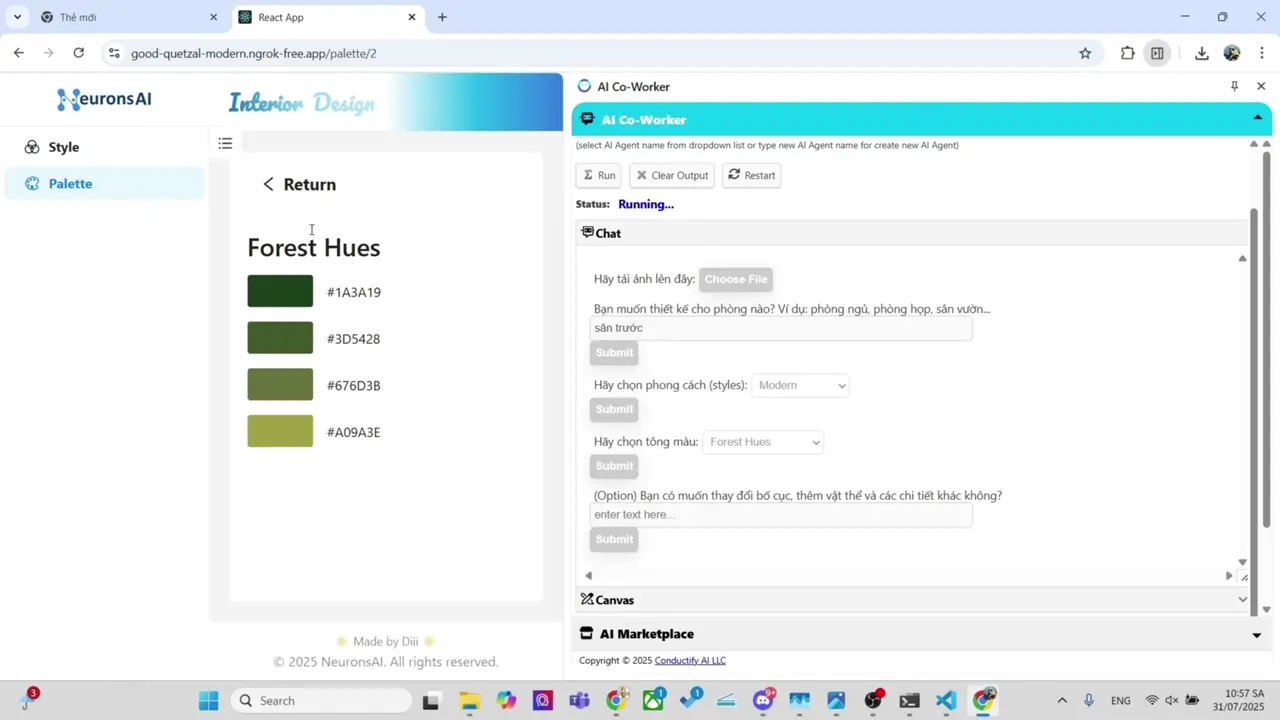Reload the page in the browser
Screen dimensions: 1280x720
[78, 53]
